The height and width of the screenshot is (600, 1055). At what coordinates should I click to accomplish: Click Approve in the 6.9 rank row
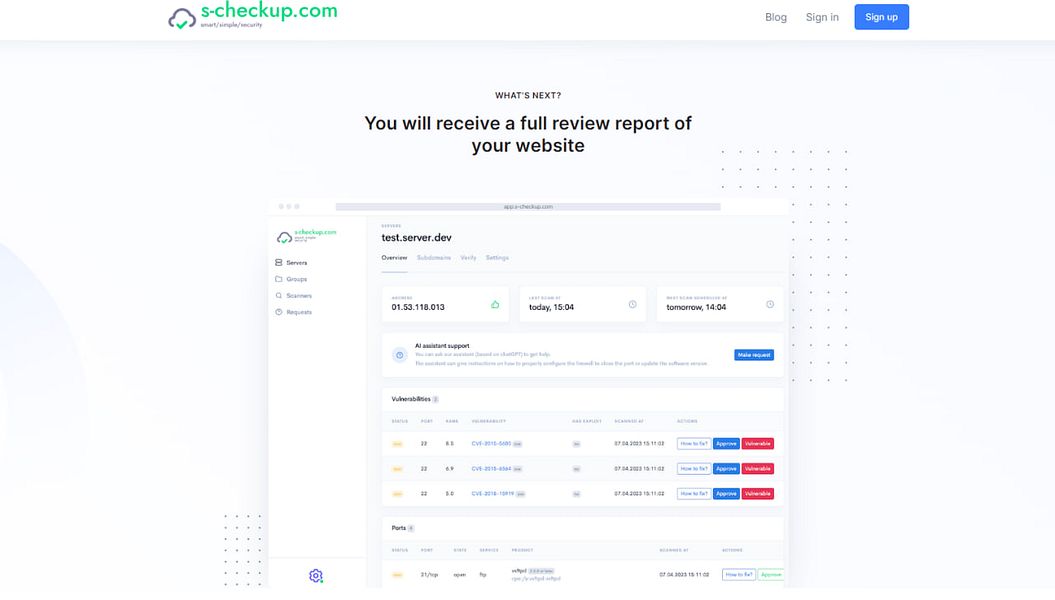[x=726, y=469]
